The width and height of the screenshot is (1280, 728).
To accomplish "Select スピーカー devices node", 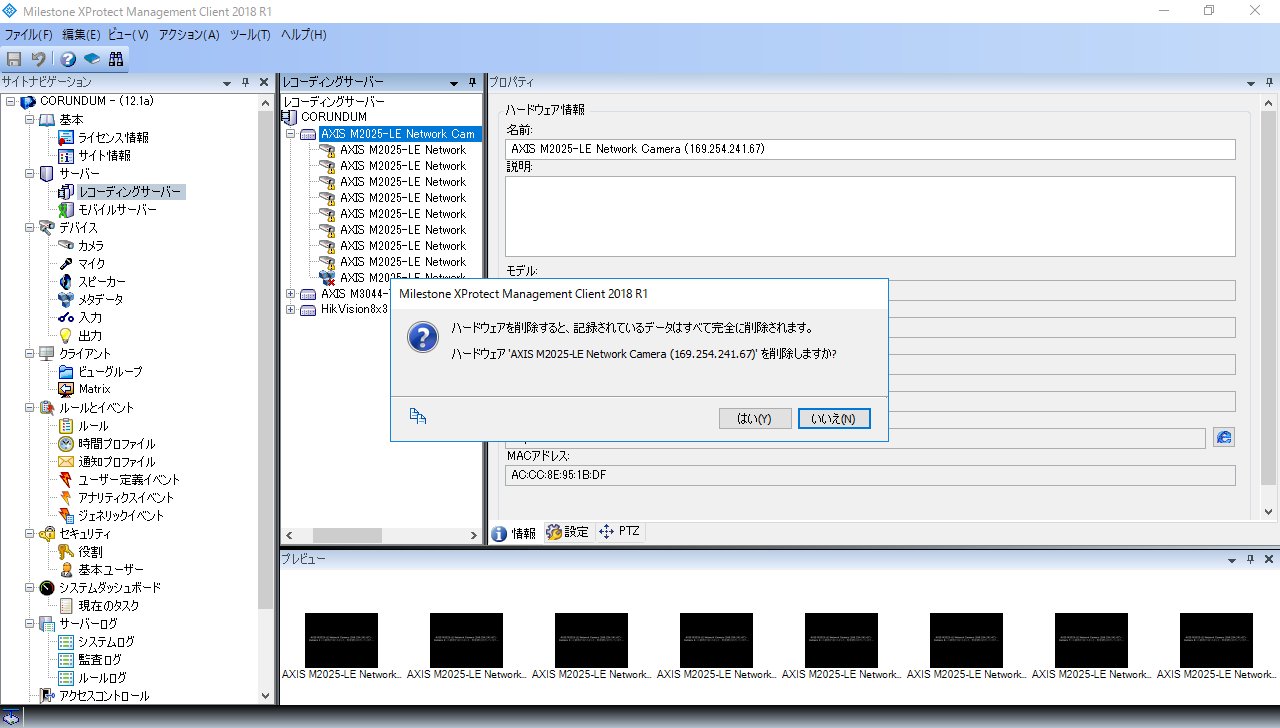I will tap(102, 282).
